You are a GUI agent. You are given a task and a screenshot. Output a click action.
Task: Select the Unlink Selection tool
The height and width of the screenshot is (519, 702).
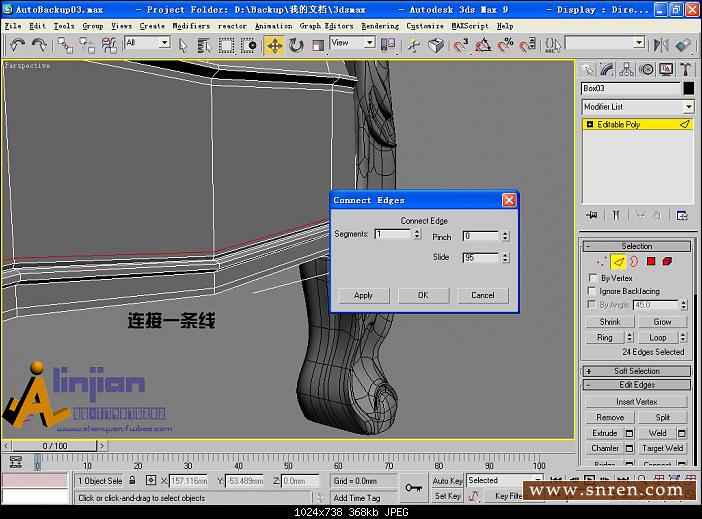[x=87, y=45]
